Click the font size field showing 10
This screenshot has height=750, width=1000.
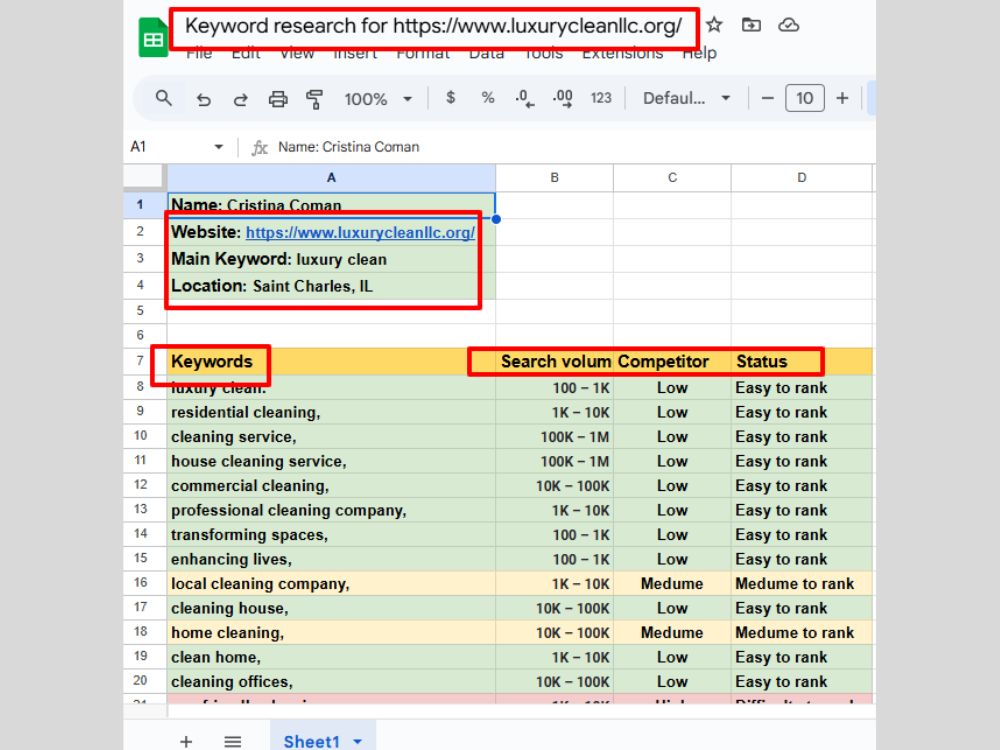click(805, 98)
